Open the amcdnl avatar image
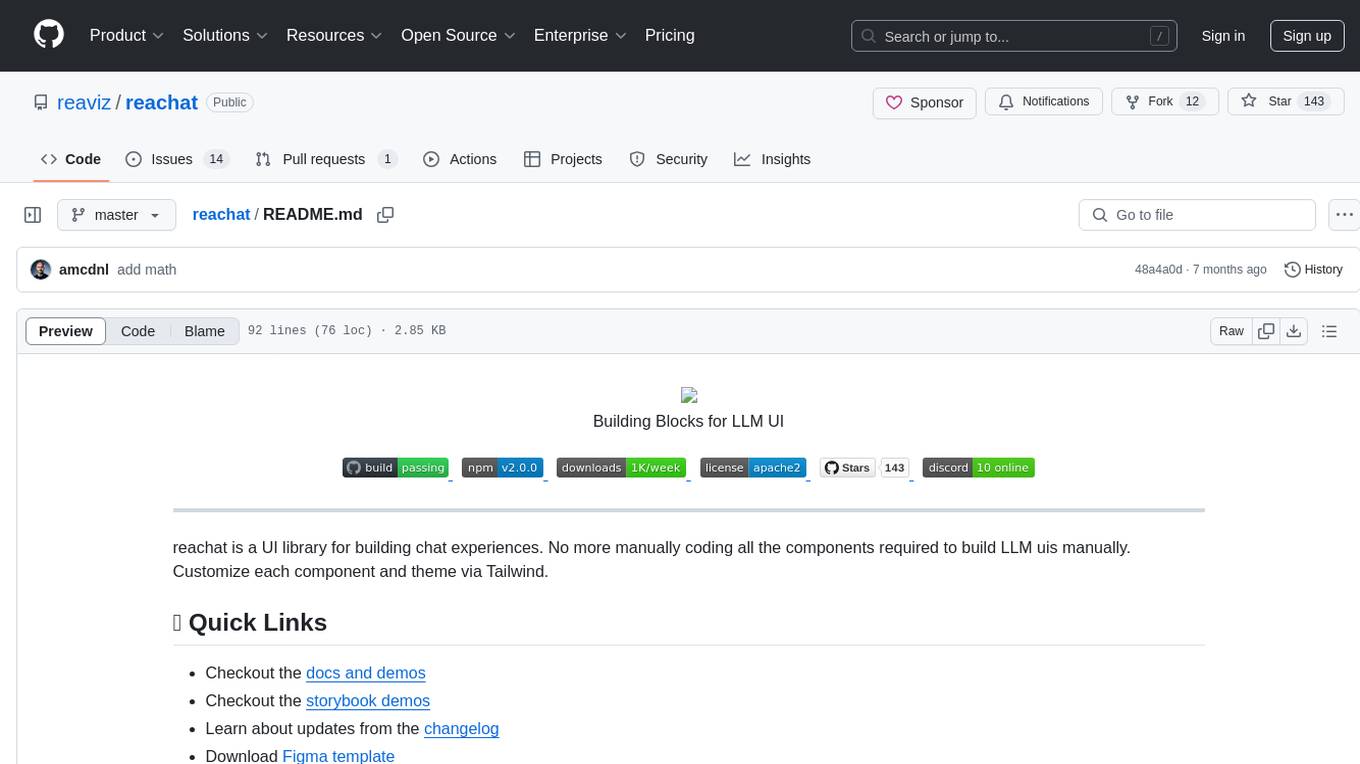Image resolution: width=1360 pixels, height=764 pixels. (41, 270)
